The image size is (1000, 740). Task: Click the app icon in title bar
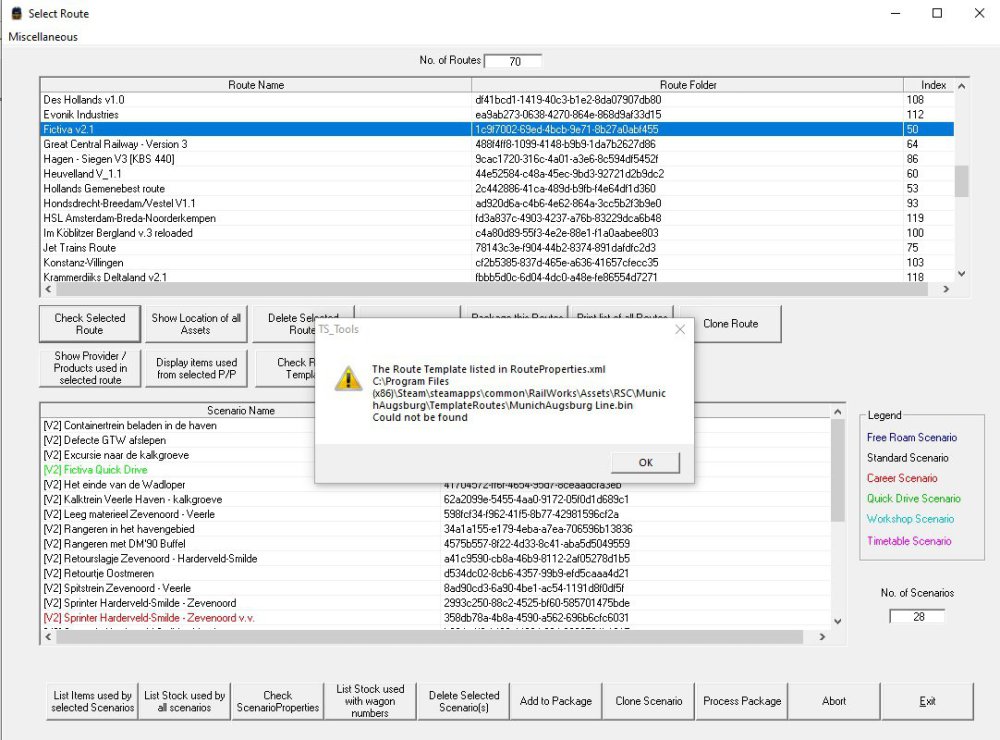[15, 14]
